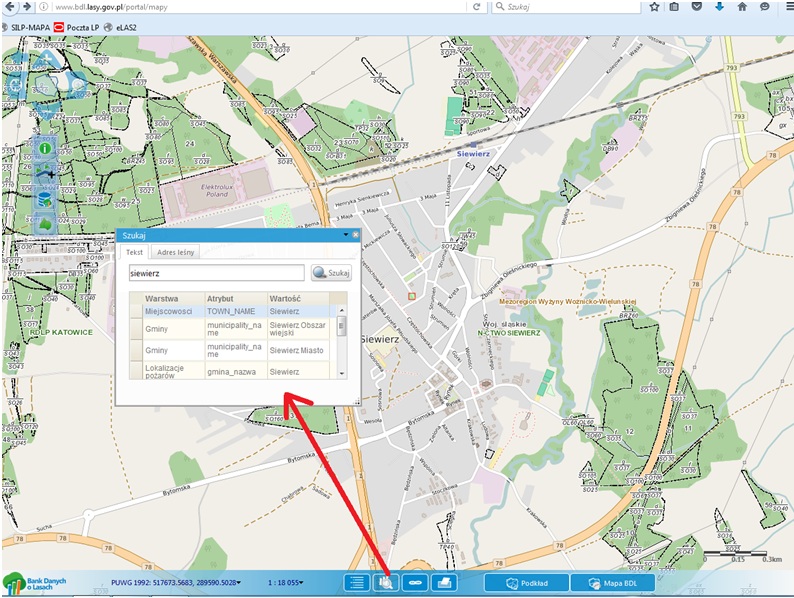
Task: Open the layer list icon in bottom bar
Action: tap(357, 582)
